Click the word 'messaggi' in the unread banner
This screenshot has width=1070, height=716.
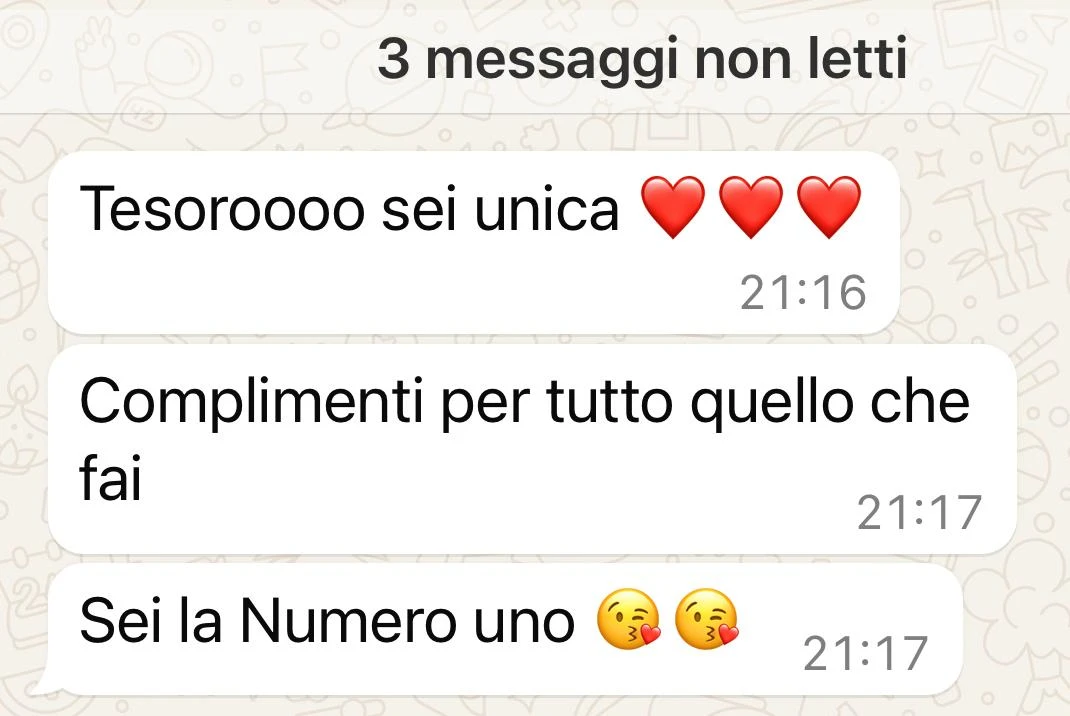(553, 61)
